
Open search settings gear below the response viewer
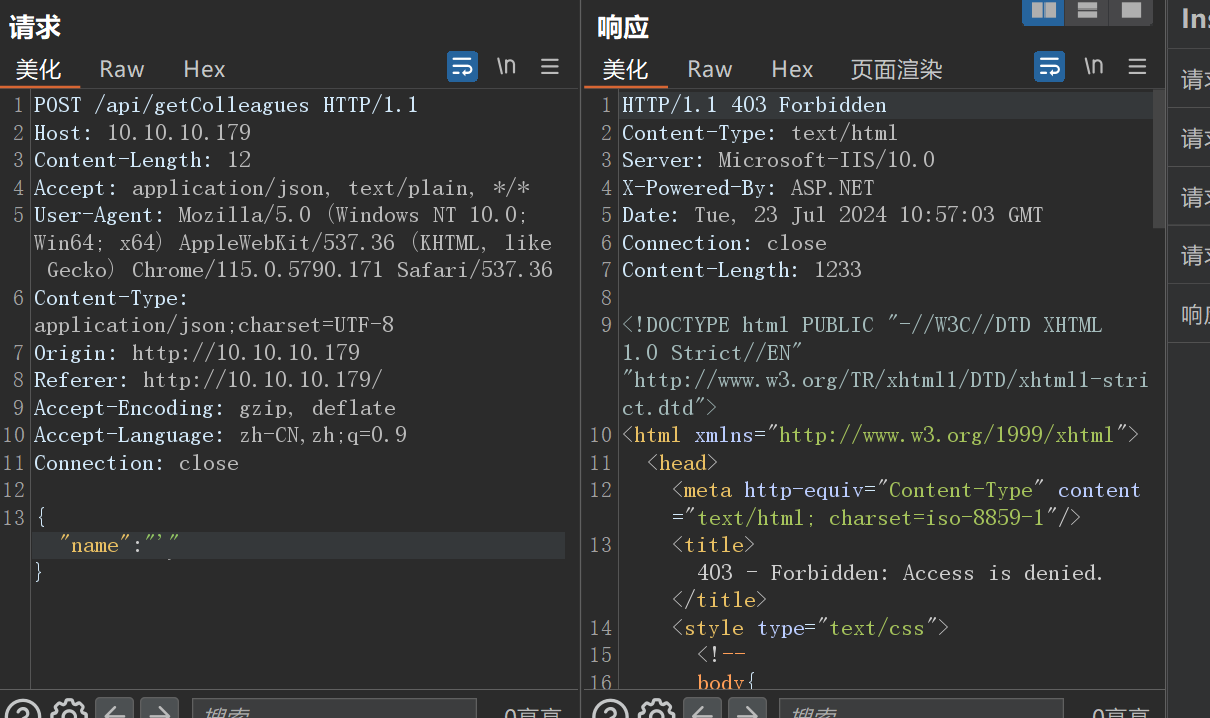[x=656, y=712]
